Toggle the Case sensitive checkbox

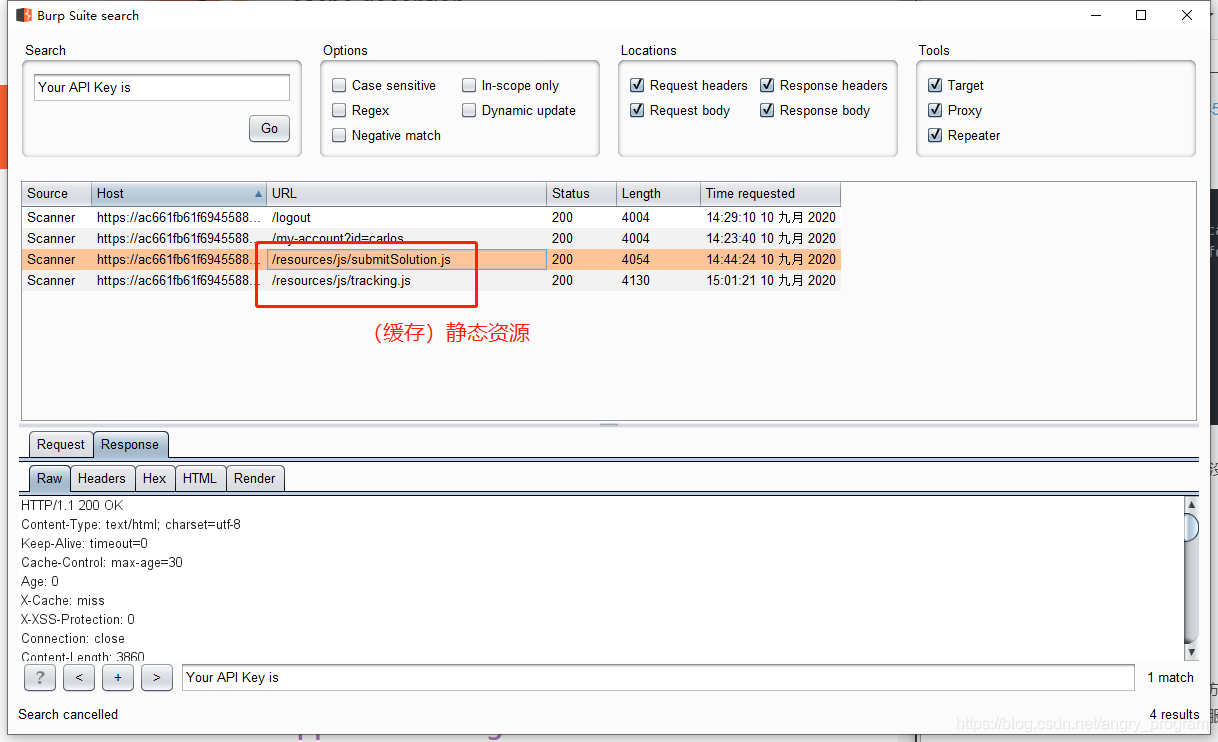[x=339, y=85]
